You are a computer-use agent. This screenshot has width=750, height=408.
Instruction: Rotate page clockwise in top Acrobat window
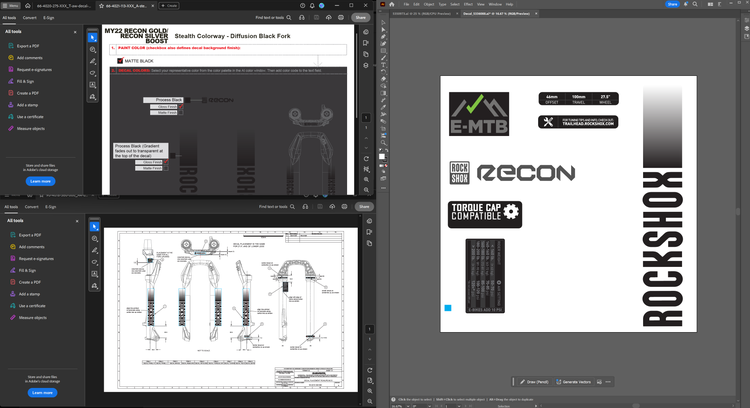click(x=366, y=159)
